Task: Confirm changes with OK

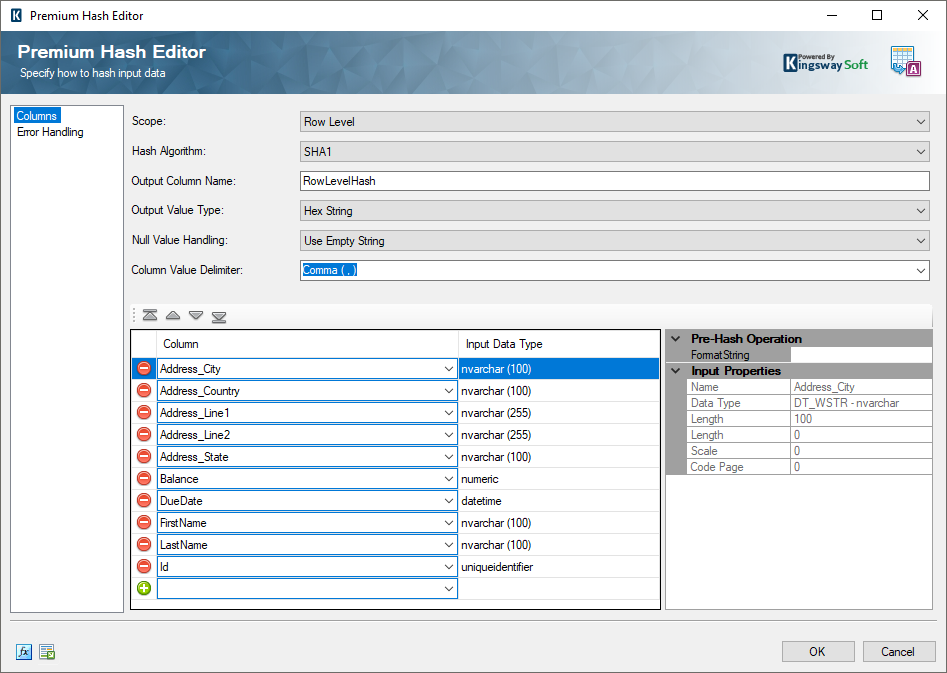Action: (x=817, y=651)
